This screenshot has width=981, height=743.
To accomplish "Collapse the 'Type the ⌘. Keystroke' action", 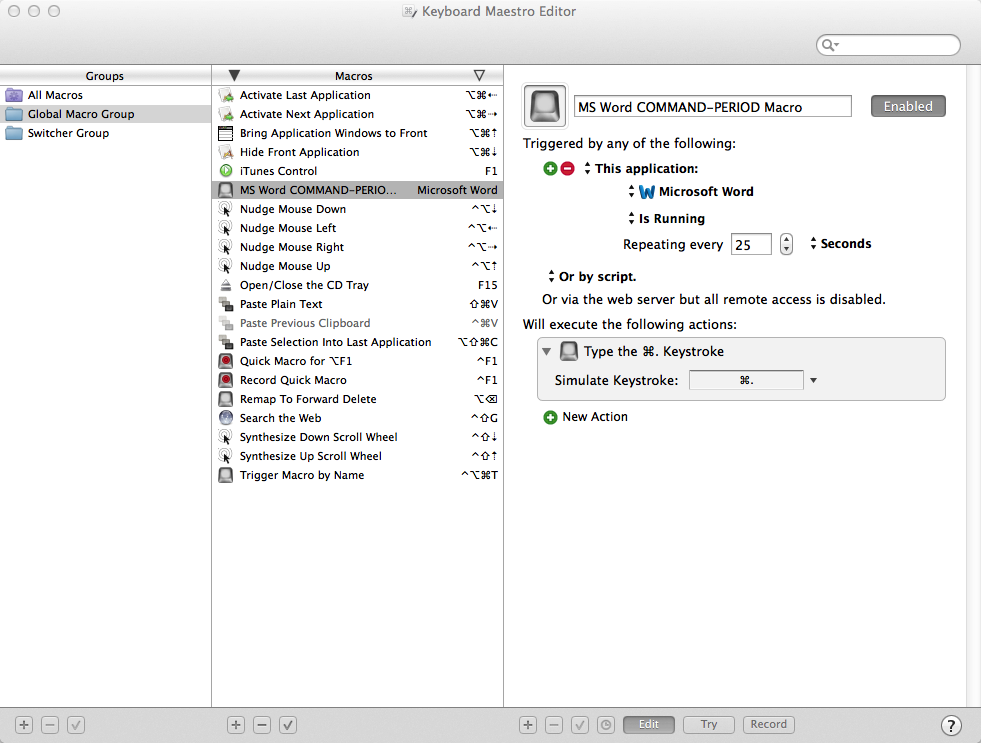I will 547,351.
